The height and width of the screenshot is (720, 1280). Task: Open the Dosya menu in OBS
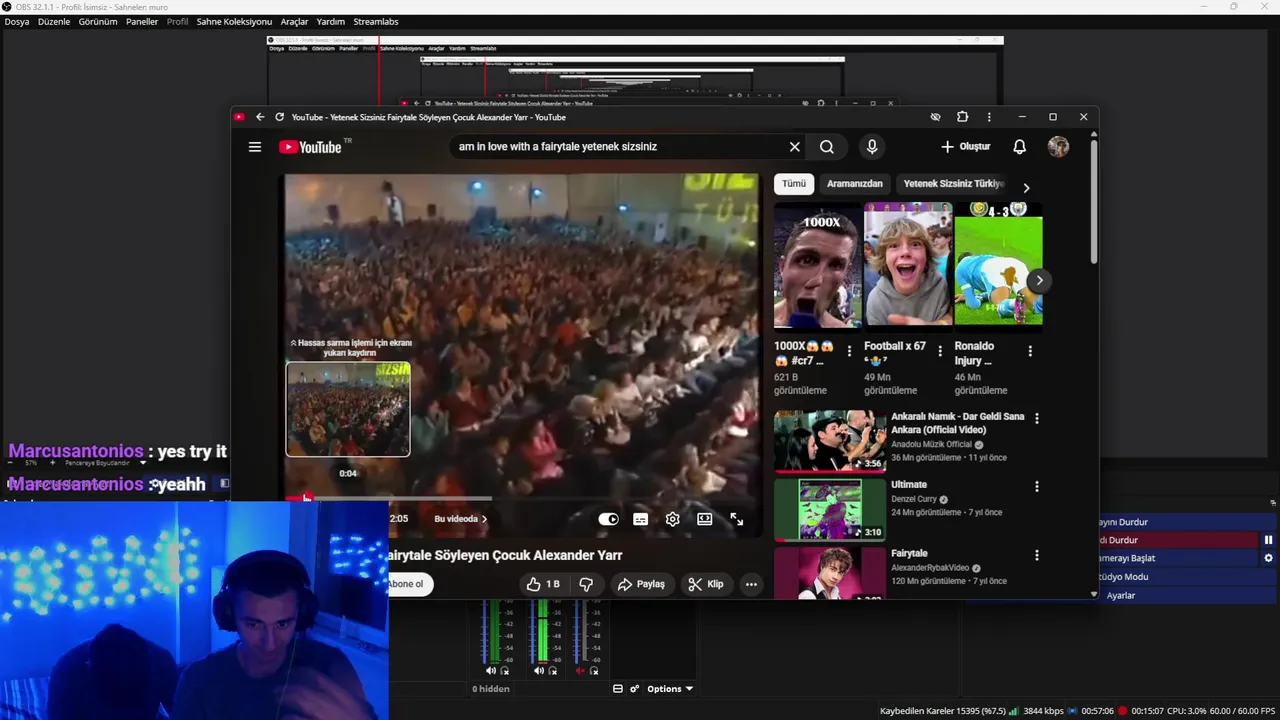tap(17, 22)
